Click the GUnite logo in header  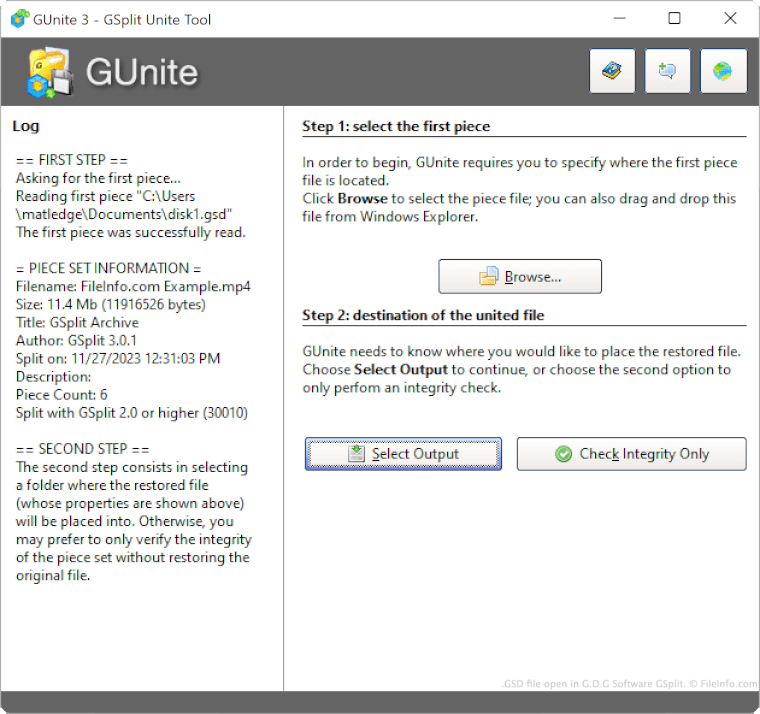[113, 72]
